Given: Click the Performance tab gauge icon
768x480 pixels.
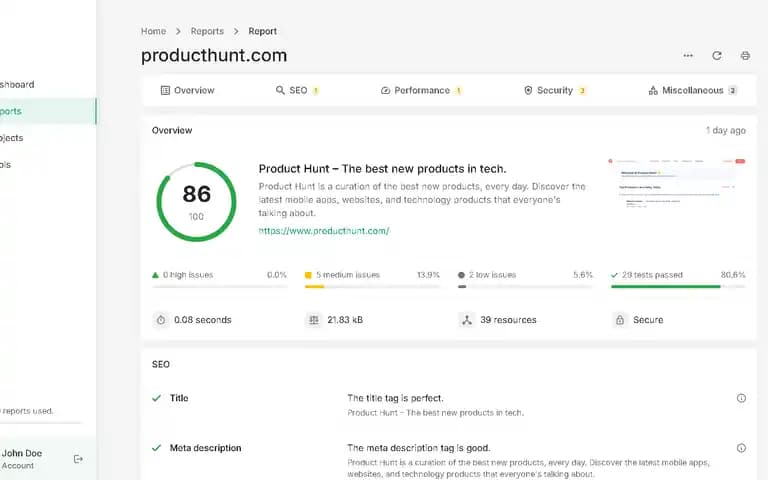Looking at the screenshot, I should coord(385,90).
